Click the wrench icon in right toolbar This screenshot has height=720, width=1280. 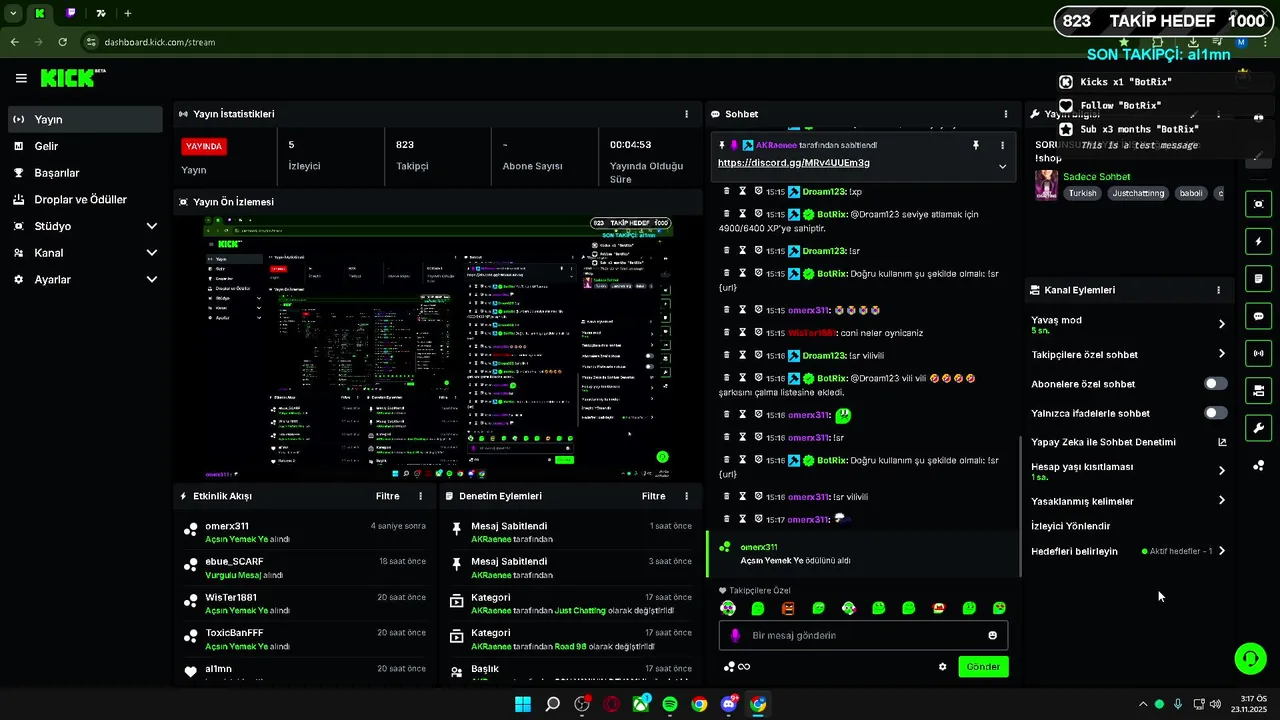[1258, 428]
